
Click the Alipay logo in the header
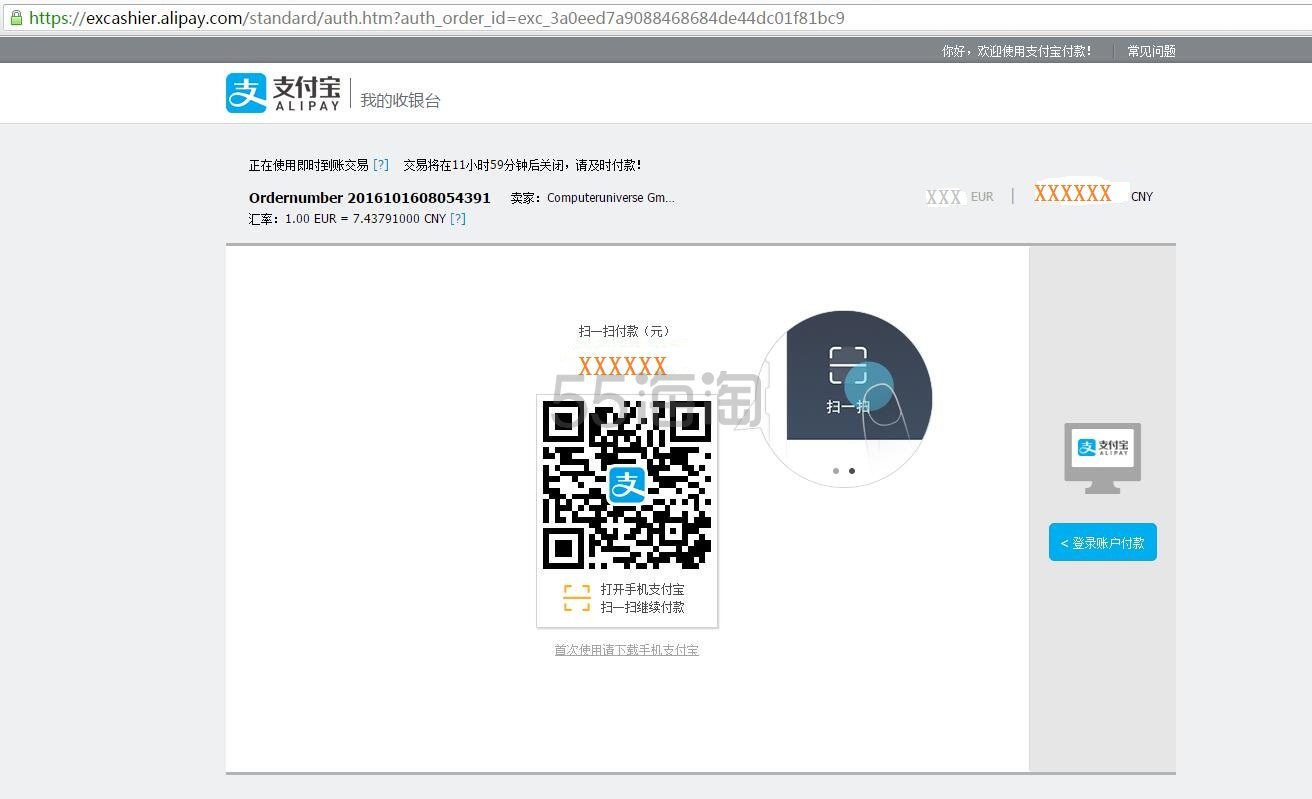point(283,92)
